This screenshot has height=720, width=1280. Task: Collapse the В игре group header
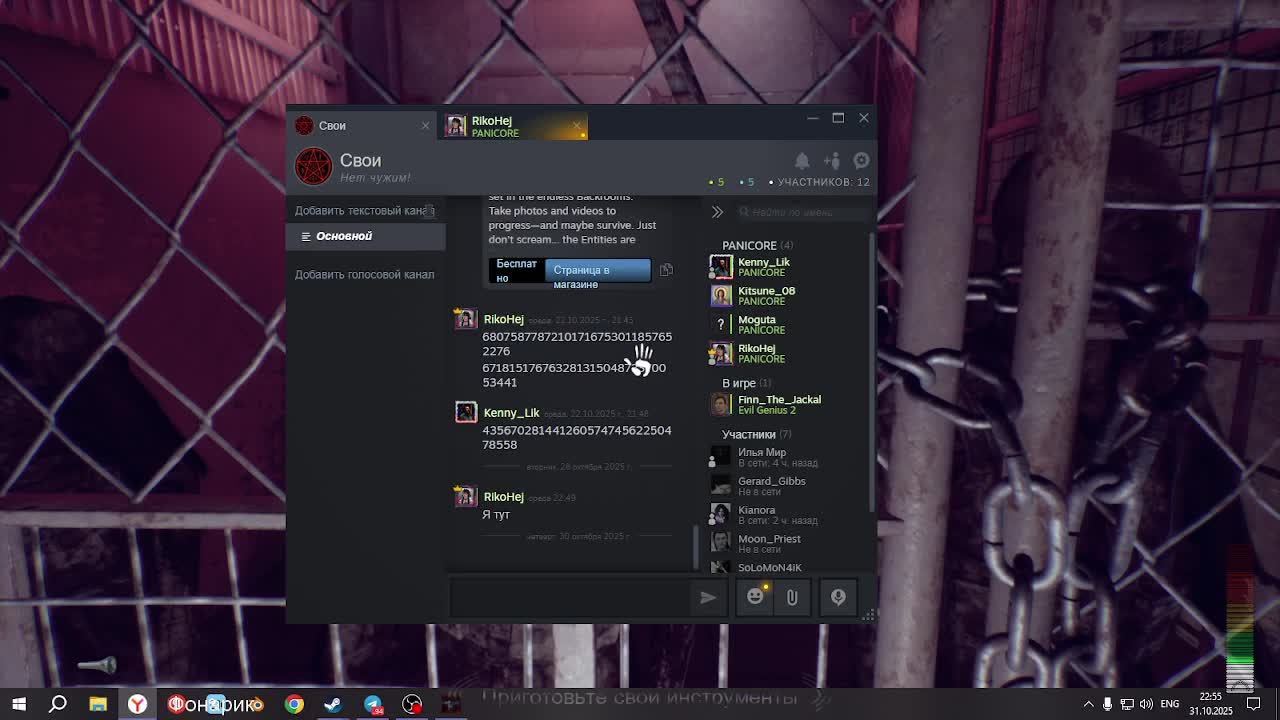(x=746, y=383)
